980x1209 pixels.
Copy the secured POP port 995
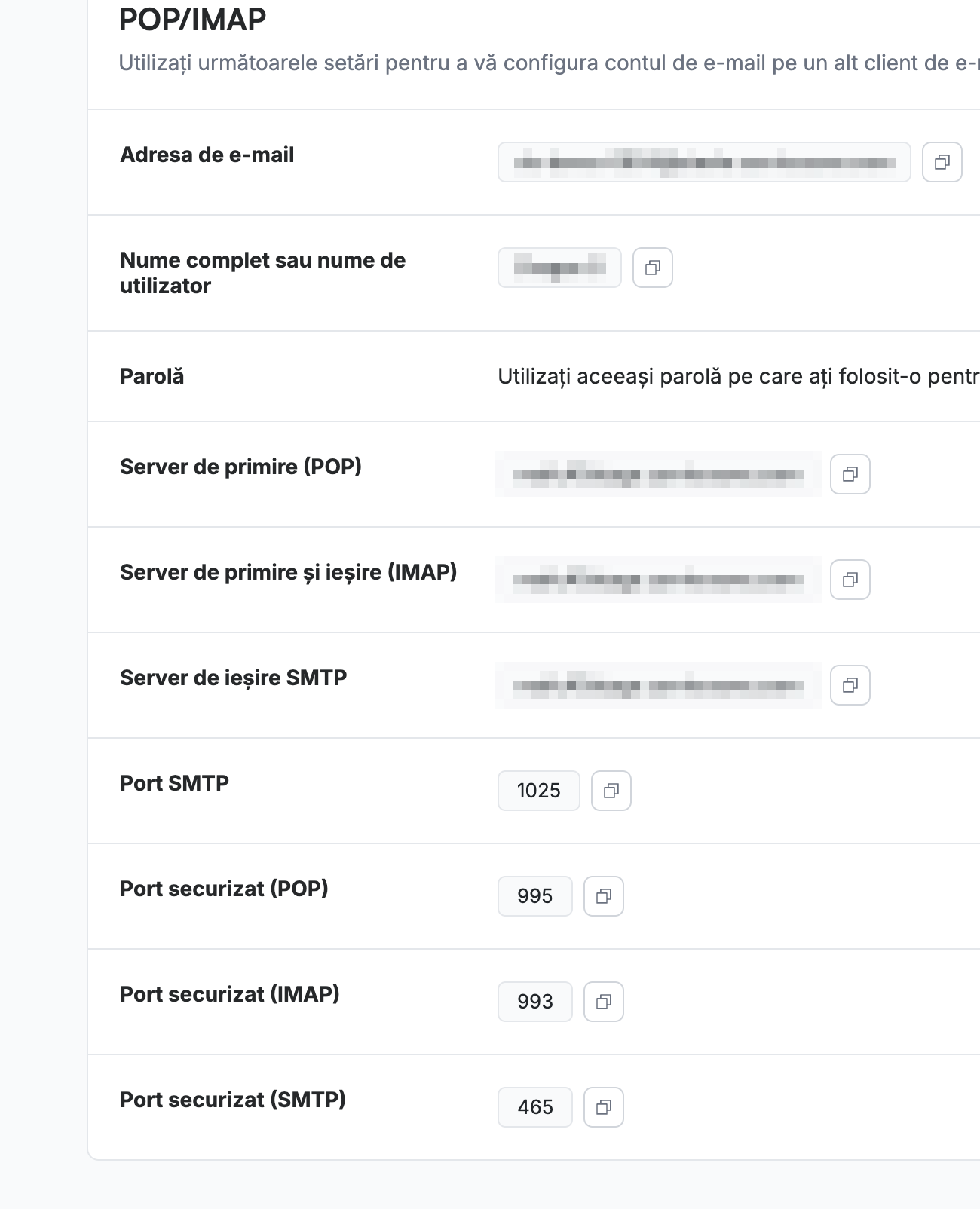[604, 896]
